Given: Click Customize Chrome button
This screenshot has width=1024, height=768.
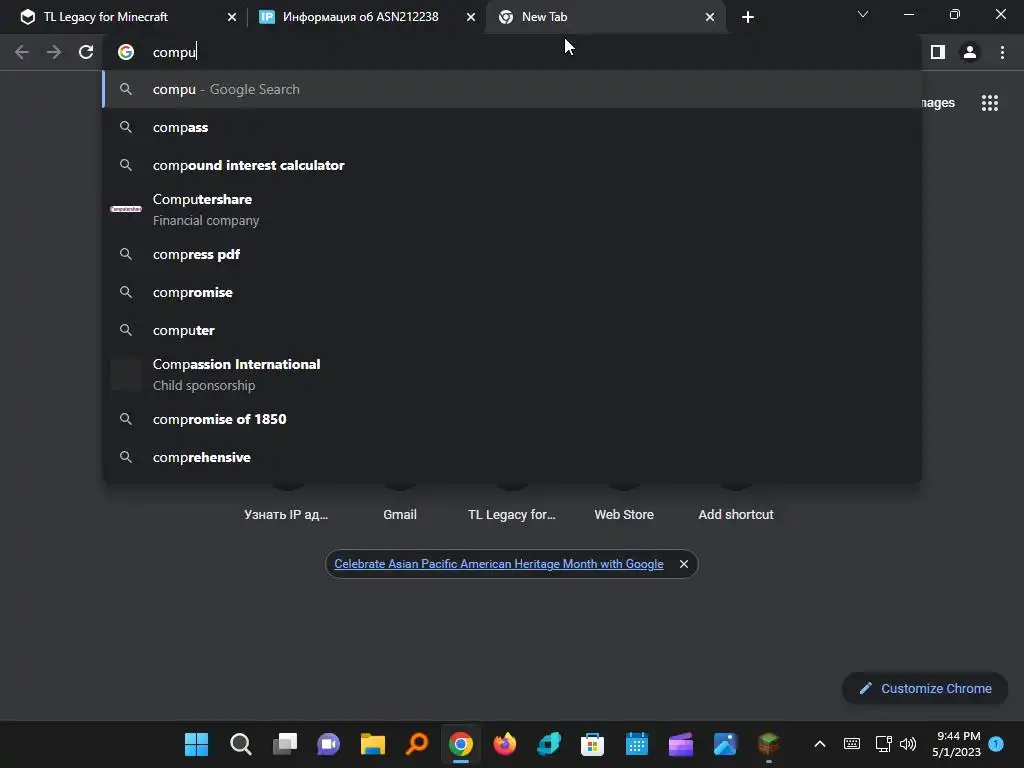Looking at the screenshot, I should click(925, 688).
